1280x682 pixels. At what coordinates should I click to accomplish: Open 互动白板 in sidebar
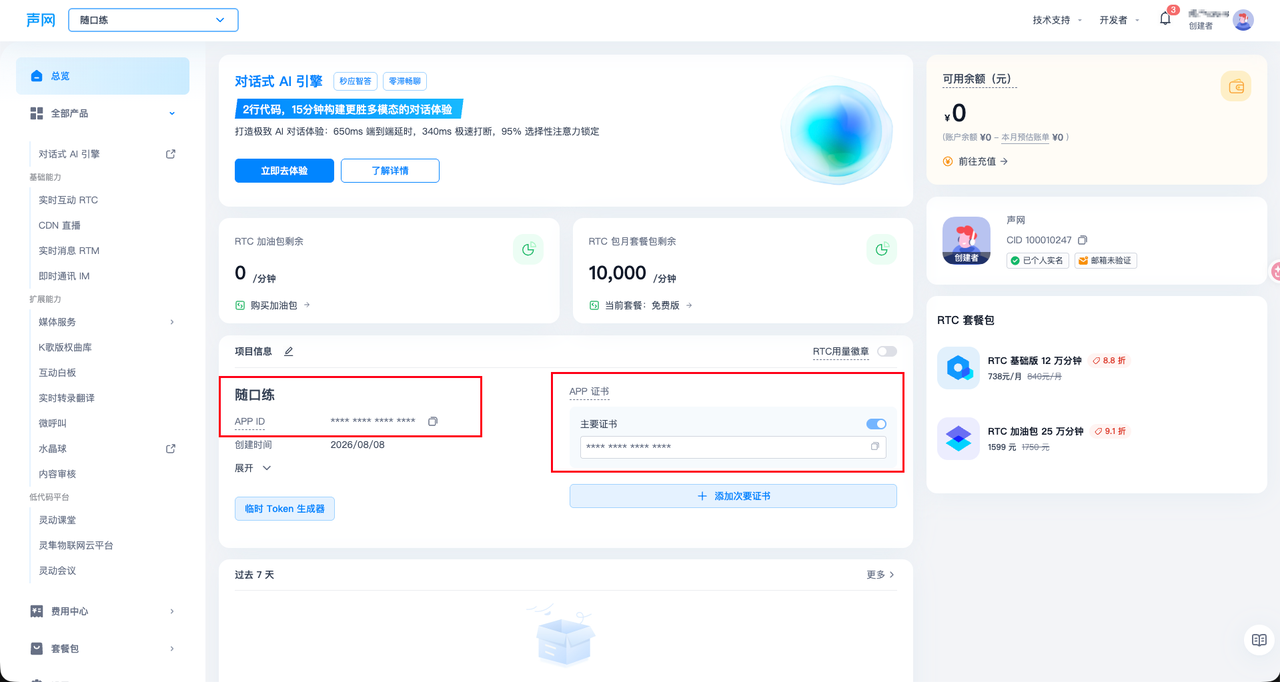pos(57,373)
